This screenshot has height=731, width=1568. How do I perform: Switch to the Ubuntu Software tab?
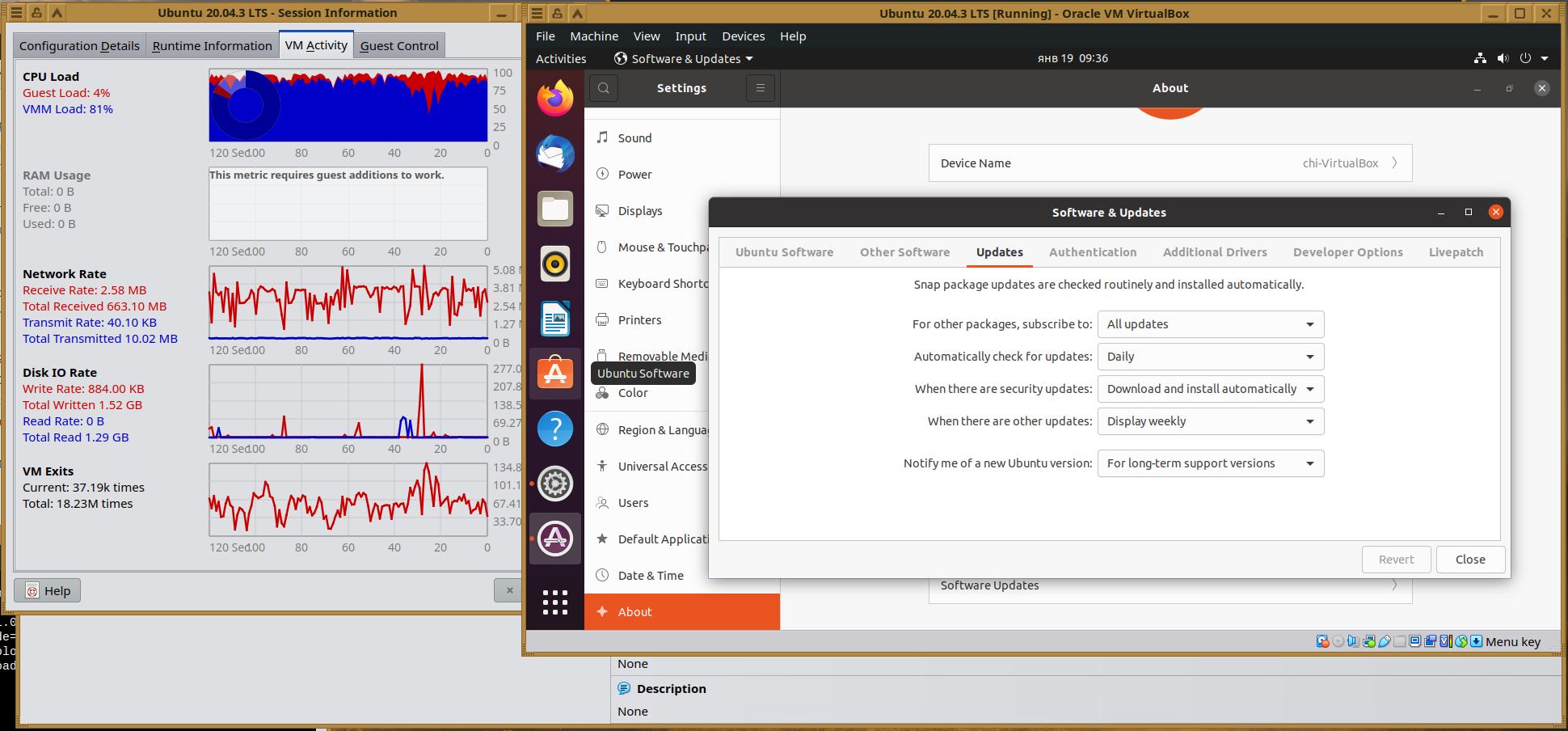point(784,252)
